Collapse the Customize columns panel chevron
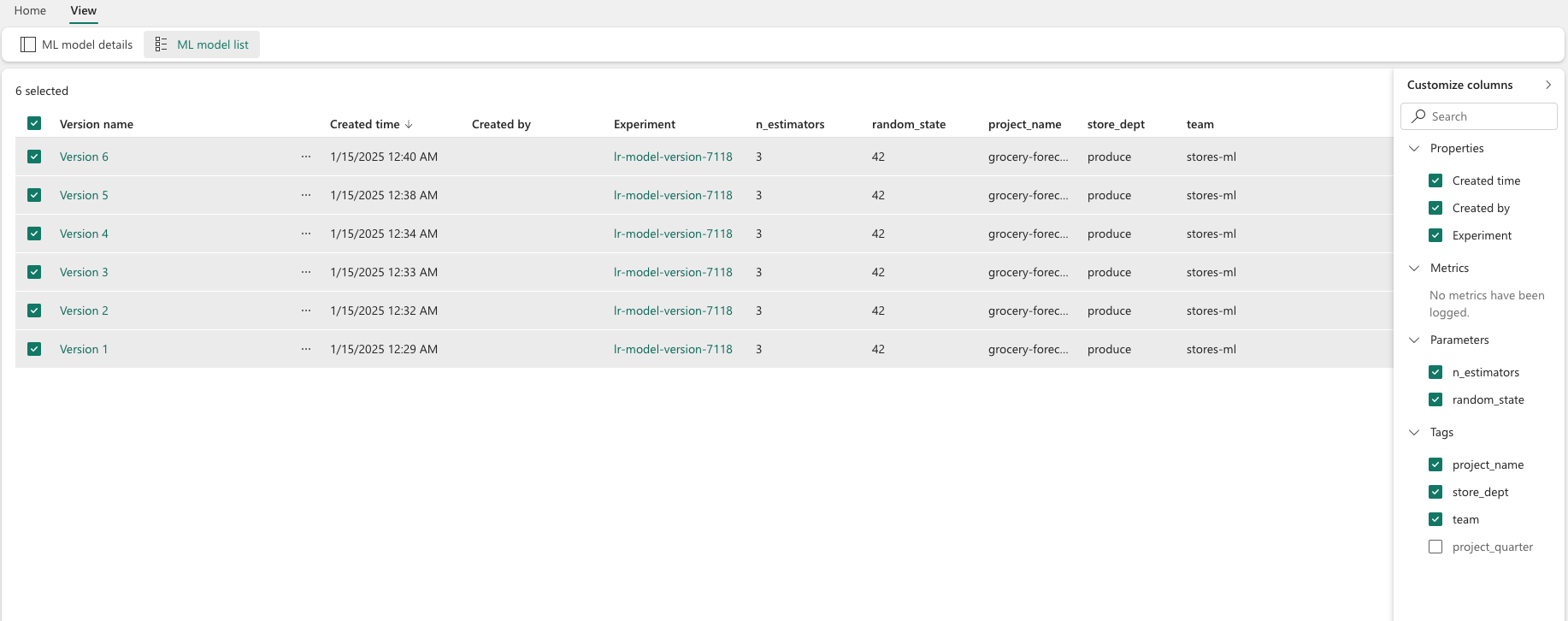Viewport: 1568px width, 621px height. click(1548, 85)
